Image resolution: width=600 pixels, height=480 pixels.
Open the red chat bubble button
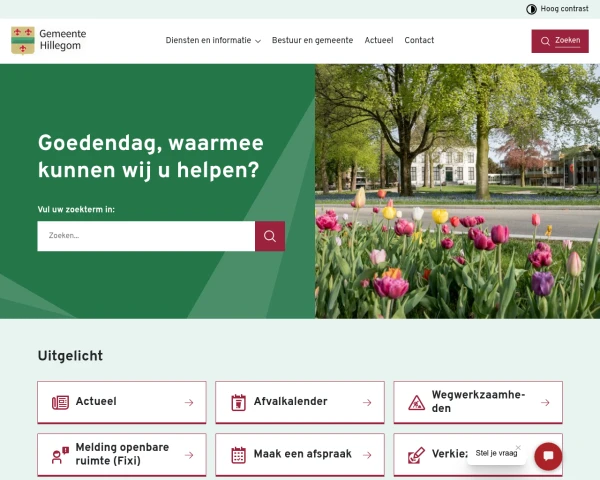coord(548,456)
